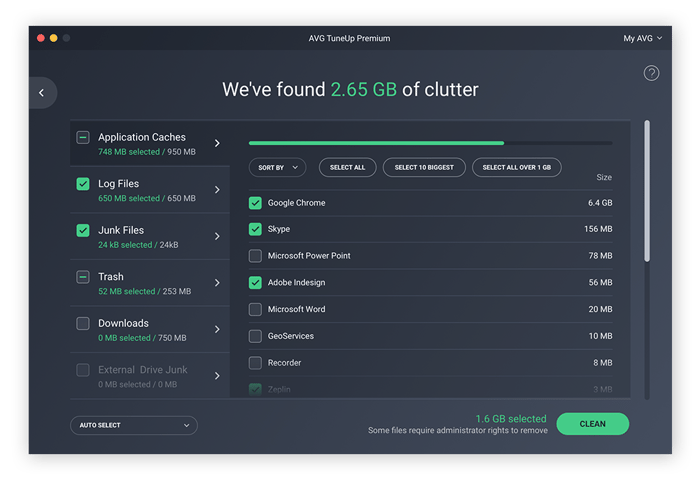Click Select All Over 1 GB button
Screen dimensions: 700x480
point(517,167)
